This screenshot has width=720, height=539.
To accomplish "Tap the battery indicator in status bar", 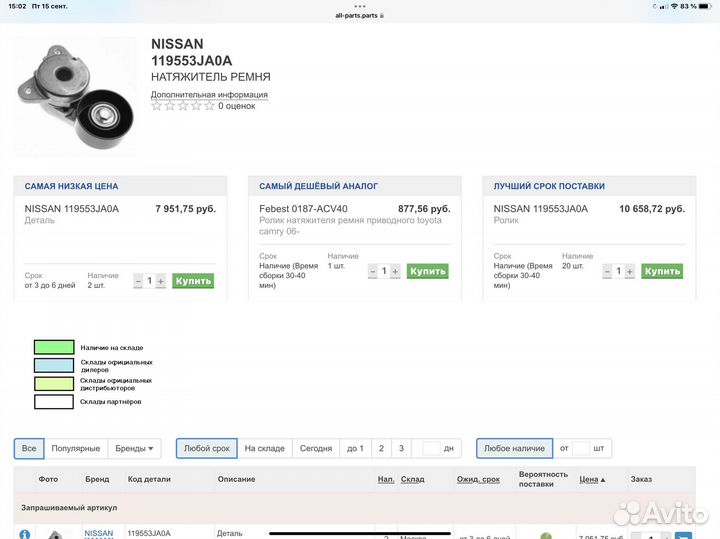I will 705,6.
